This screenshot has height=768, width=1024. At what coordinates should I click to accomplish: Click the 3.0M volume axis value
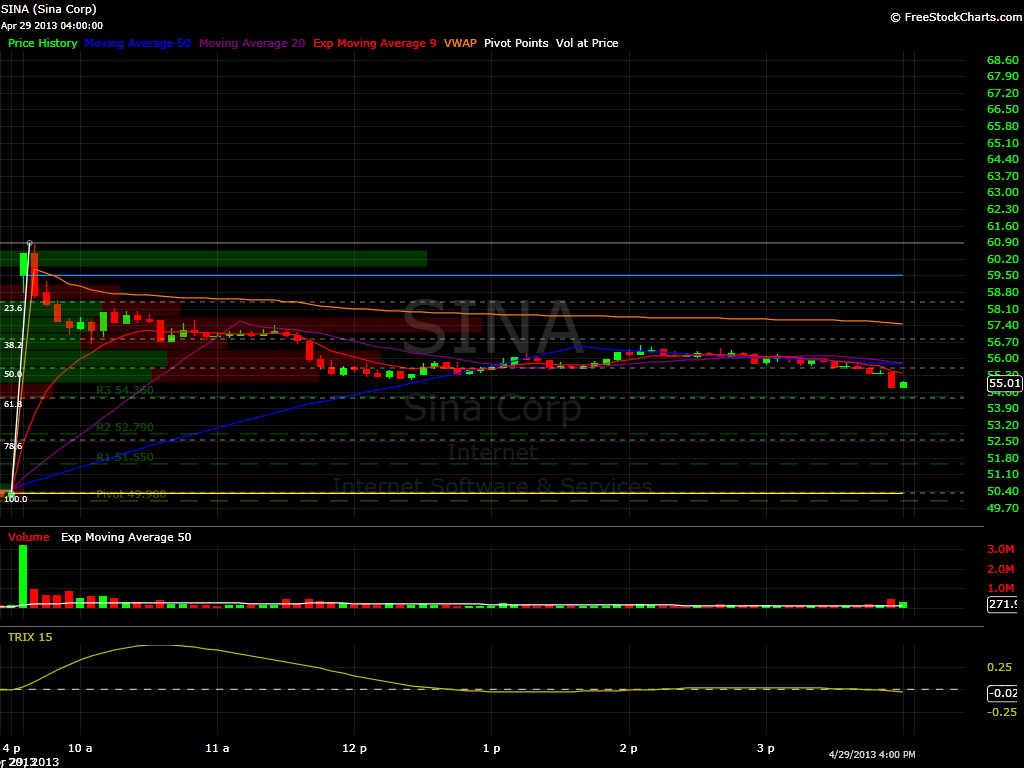click(1000, 549)
